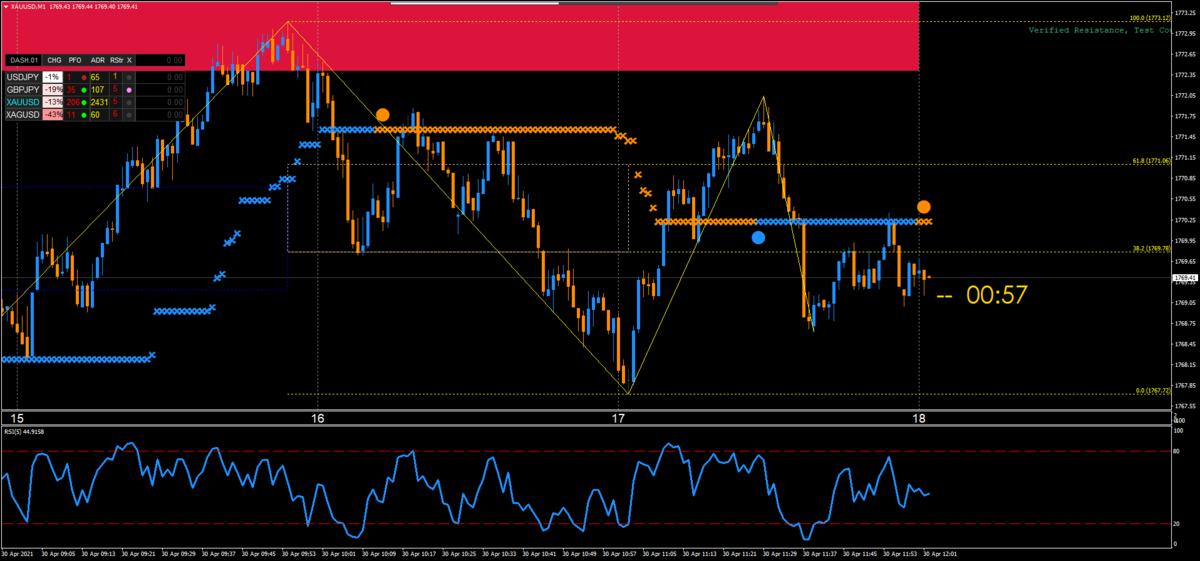Viewport: 1200px width, 561px height.
Task: Click the RSI(5) 44.9158 indicator label
Action: tap(24, 432)
